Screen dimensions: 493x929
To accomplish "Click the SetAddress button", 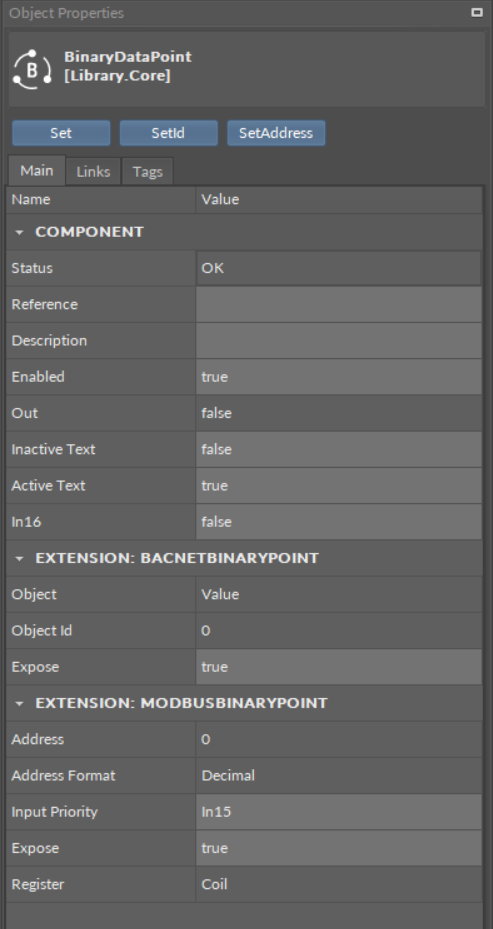I will [276, 133].
